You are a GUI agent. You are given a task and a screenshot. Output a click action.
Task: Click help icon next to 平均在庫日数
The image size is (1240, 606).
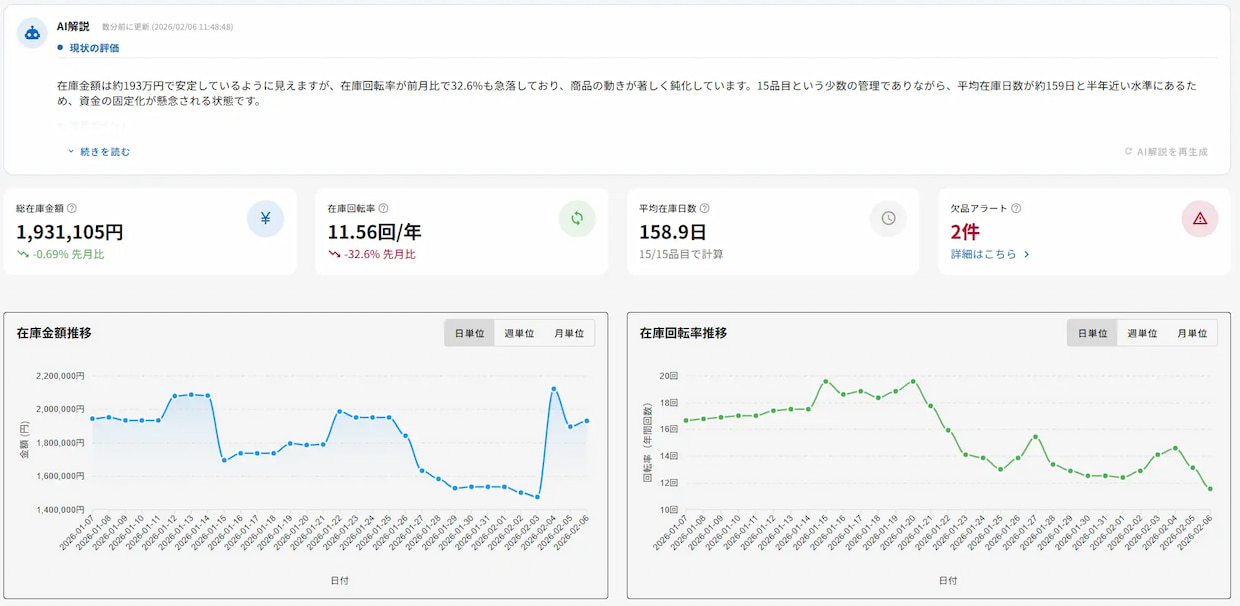coord(705,209)
